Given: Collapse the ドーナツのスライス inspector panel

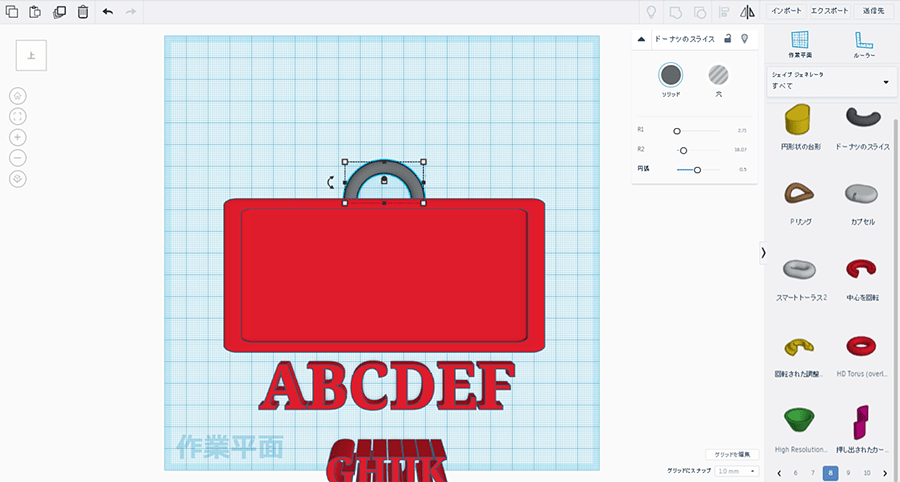Looking at the screenshot, I should pyautogui.click(x=641, y=38).
